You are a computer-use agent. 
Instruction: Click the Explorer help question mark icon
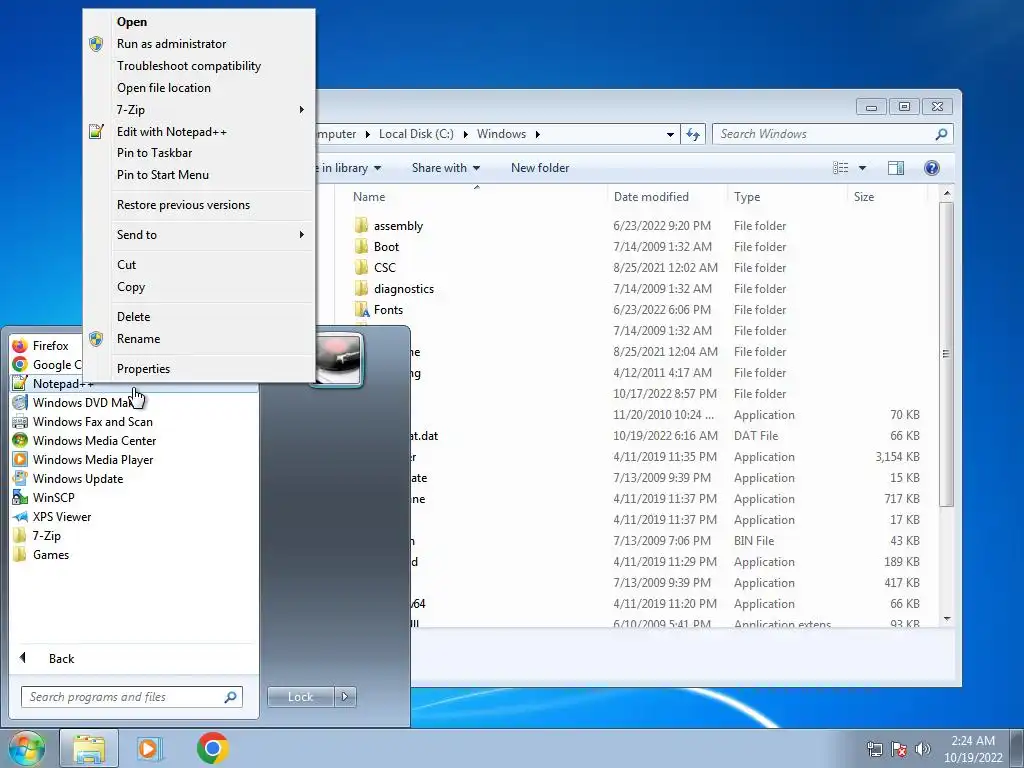932,168
